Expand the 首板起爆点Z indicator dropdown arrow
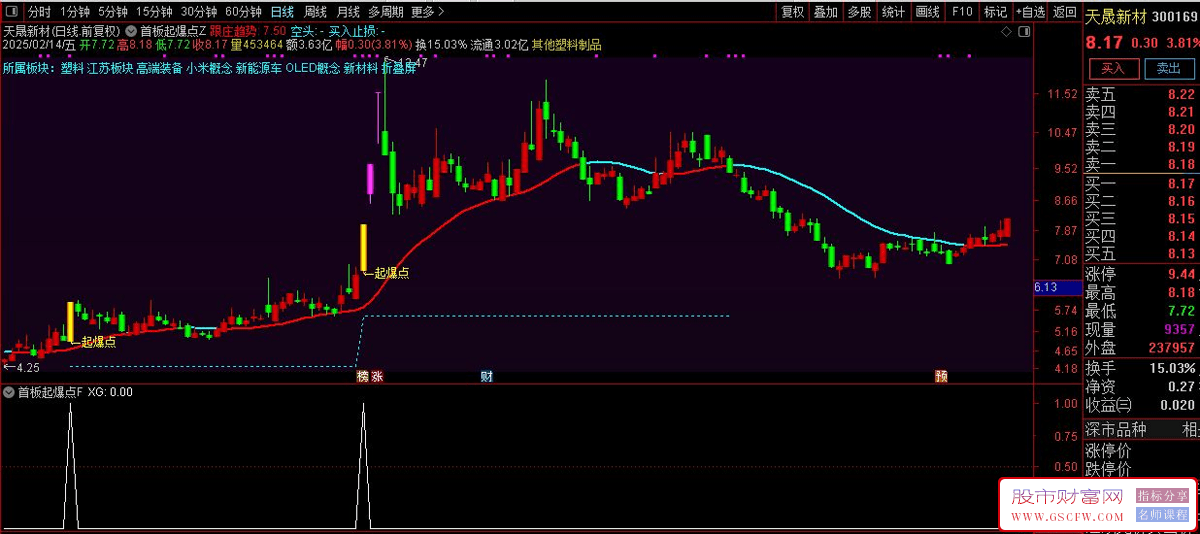Image resolution: width=1200 pixels, height=534 pixels. [131, 31]
